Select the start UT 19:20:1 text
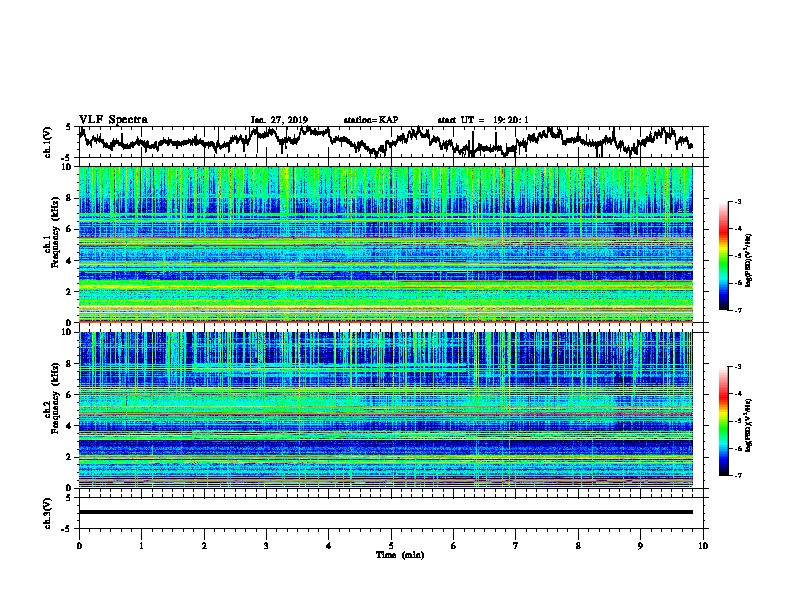The height and width of the screenshot is (612, 792). [483, 120]
